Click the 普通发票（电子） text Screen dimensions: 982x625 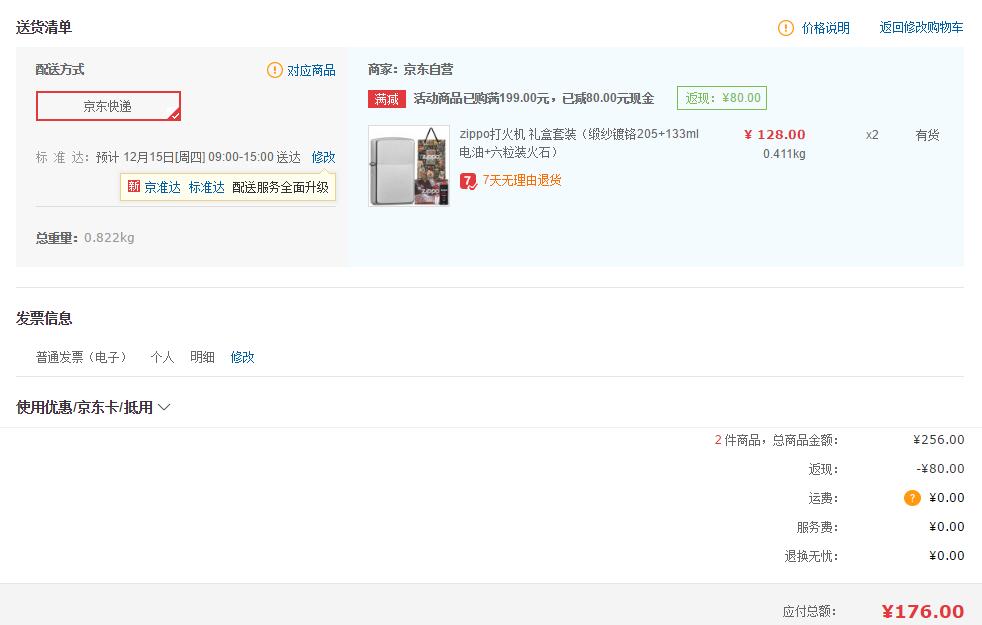pyautogui.click(x=81, y=357)
